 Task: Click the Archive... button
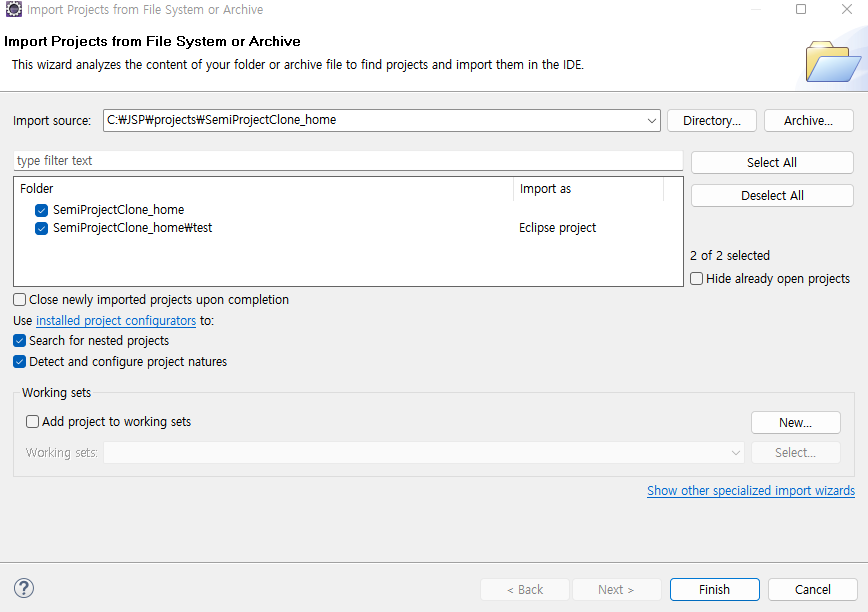pyautogui.click(x=808, y=121)
